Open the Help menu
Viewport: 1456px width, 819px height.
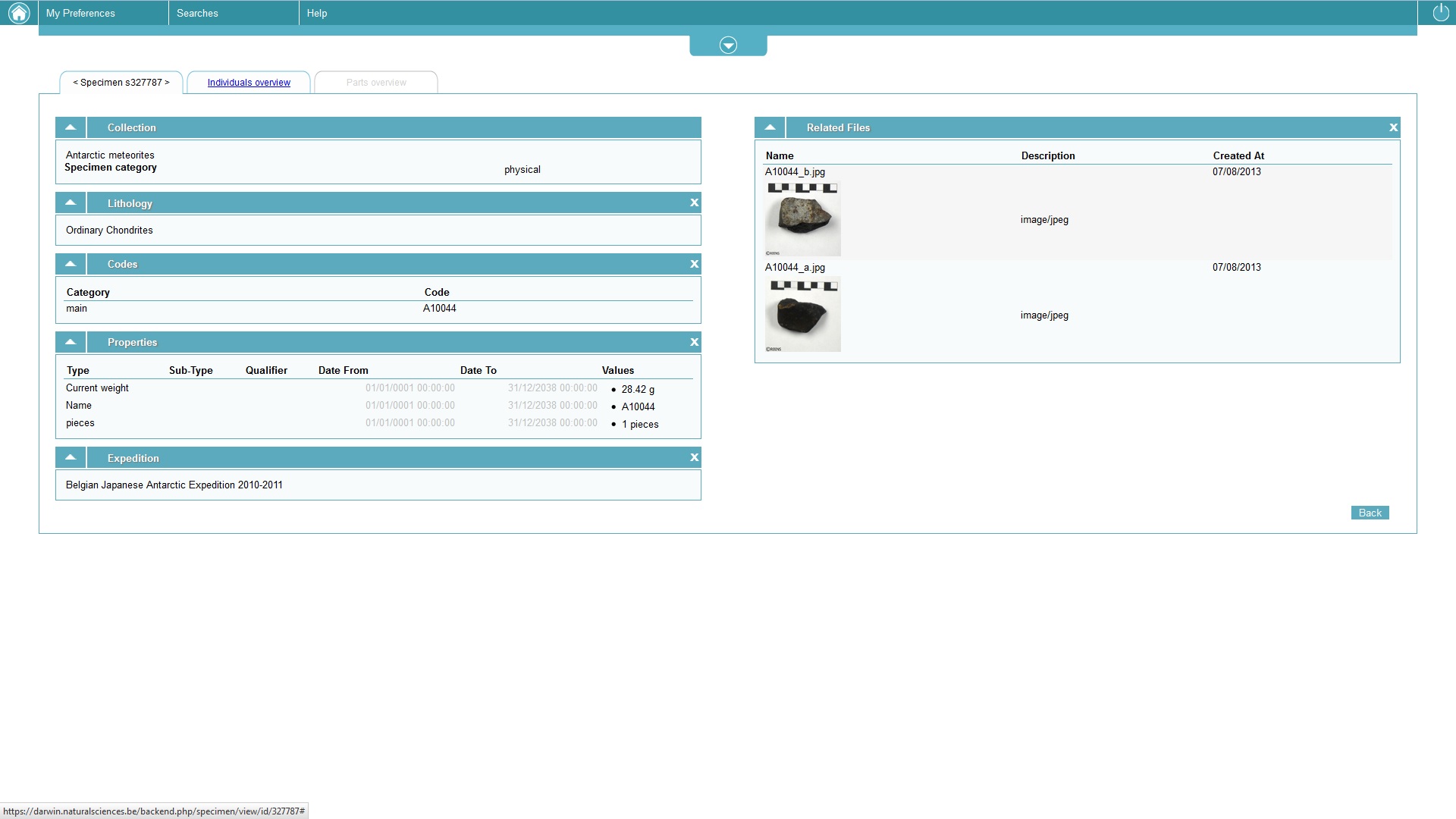click(317, 13)
